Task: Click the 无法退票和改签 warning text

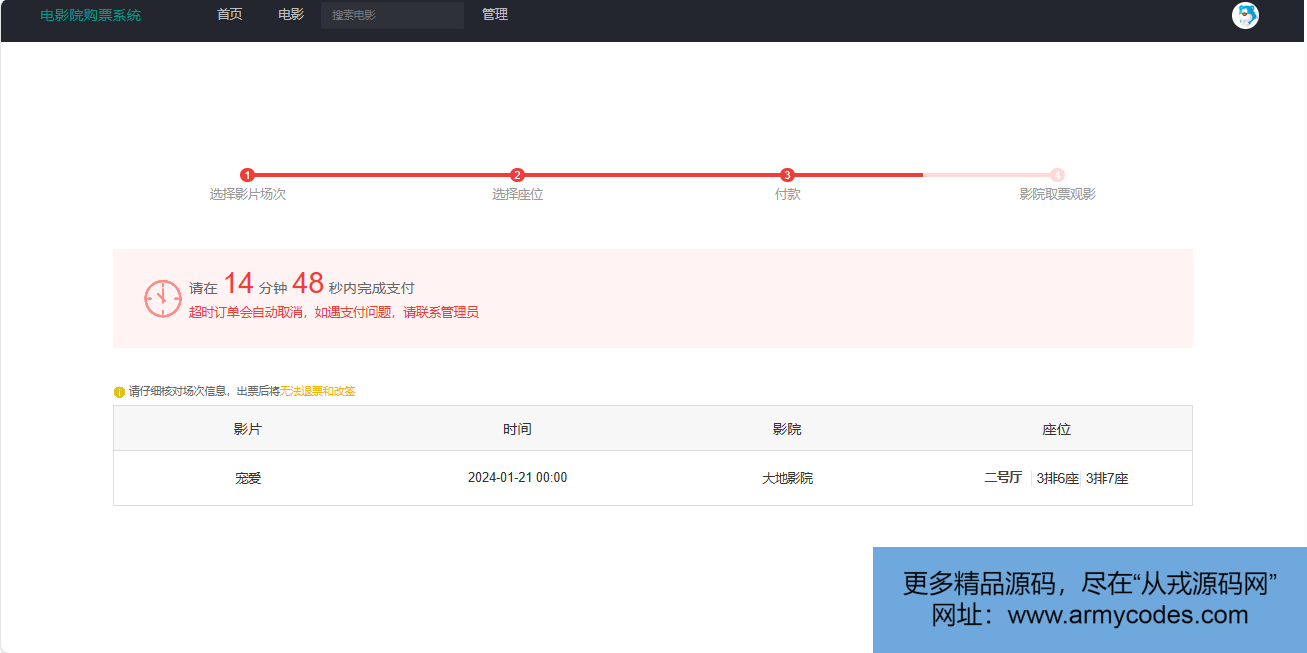Action: pyautogui.click(x=317, y=392)
